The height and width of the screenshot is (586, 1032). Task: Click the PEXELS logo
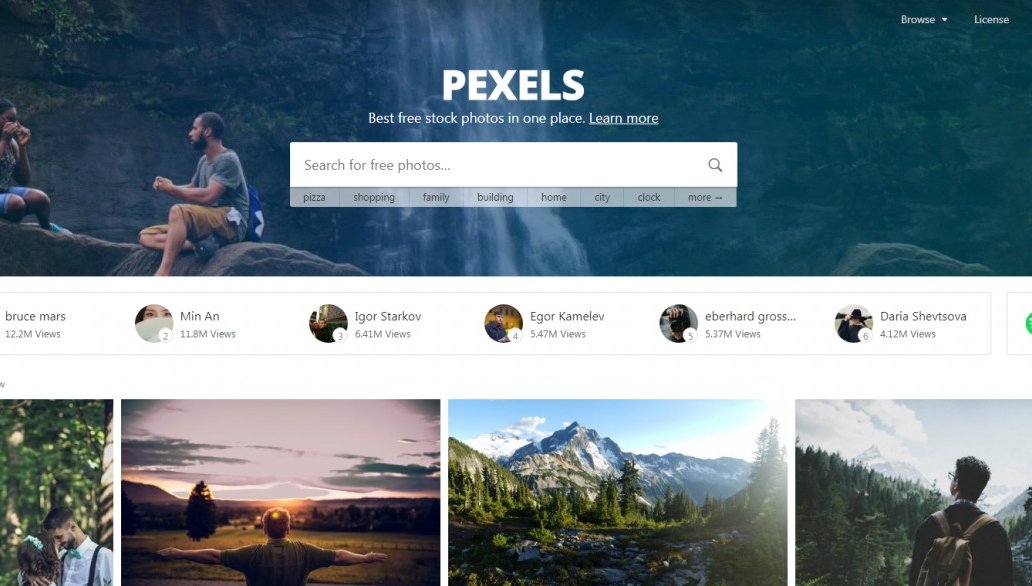(513, 86)
